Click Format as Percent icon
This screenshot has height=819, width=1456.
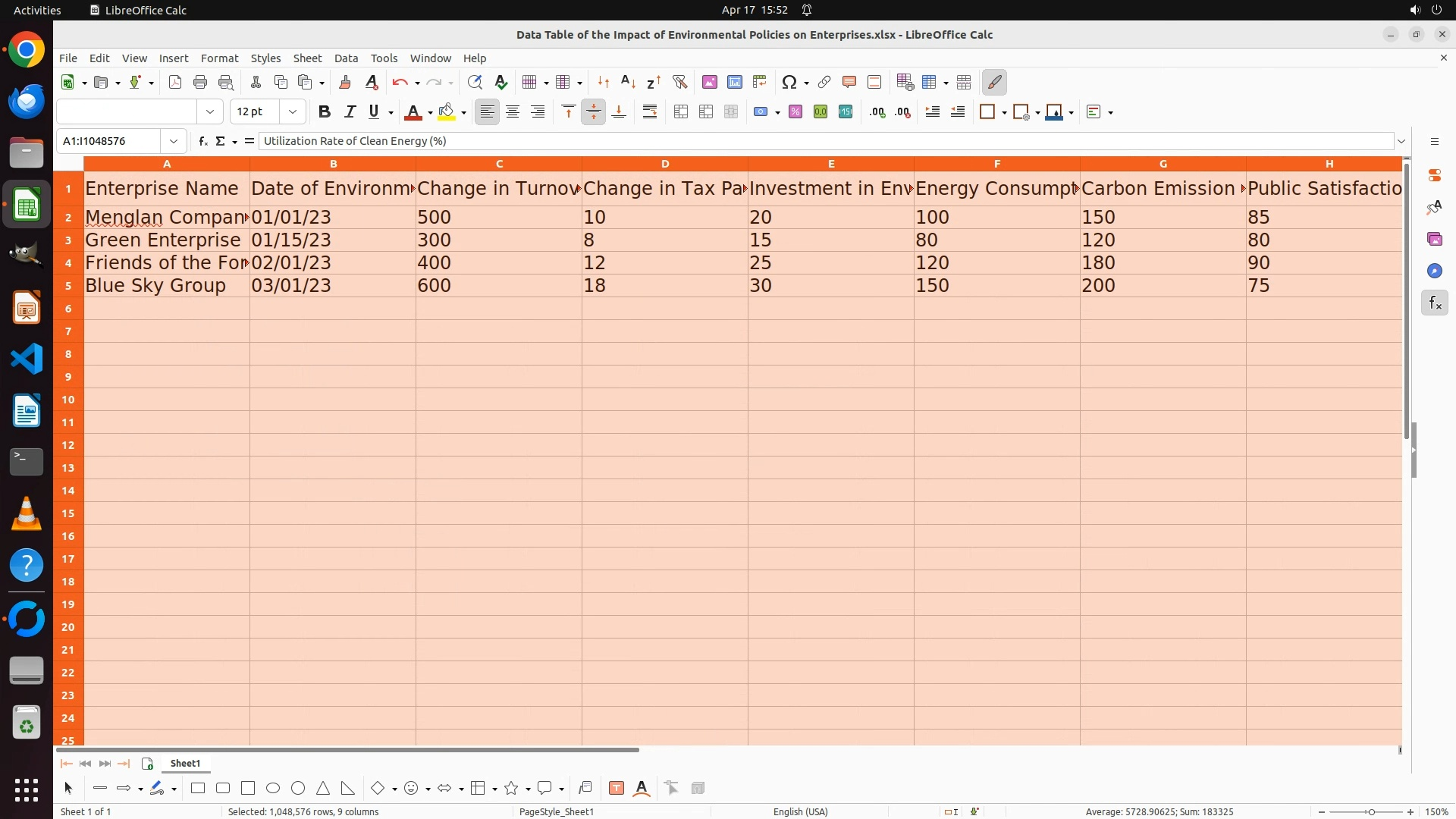(795, 111)
